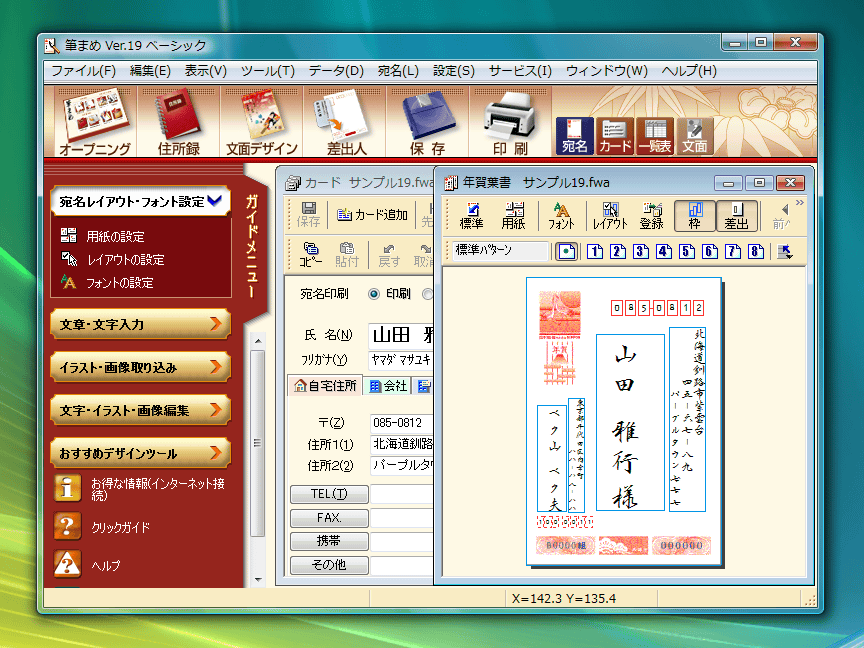Expand the おすすめデザインツール section
Screen dimensions: 864x648
[141, 453]
